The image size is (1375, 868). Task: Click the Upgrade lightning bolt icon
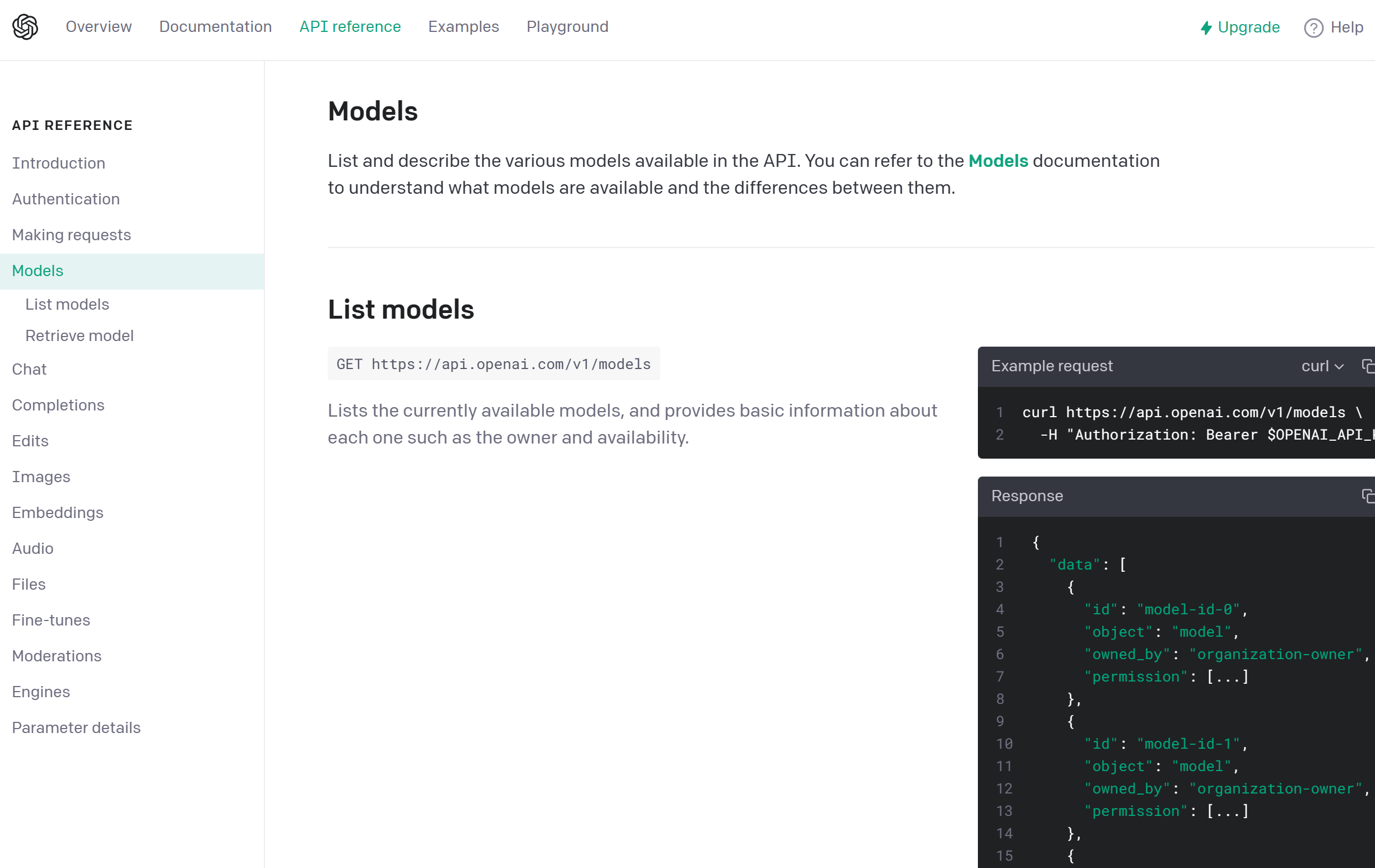pyautogui.click(x=1206, y=27)
